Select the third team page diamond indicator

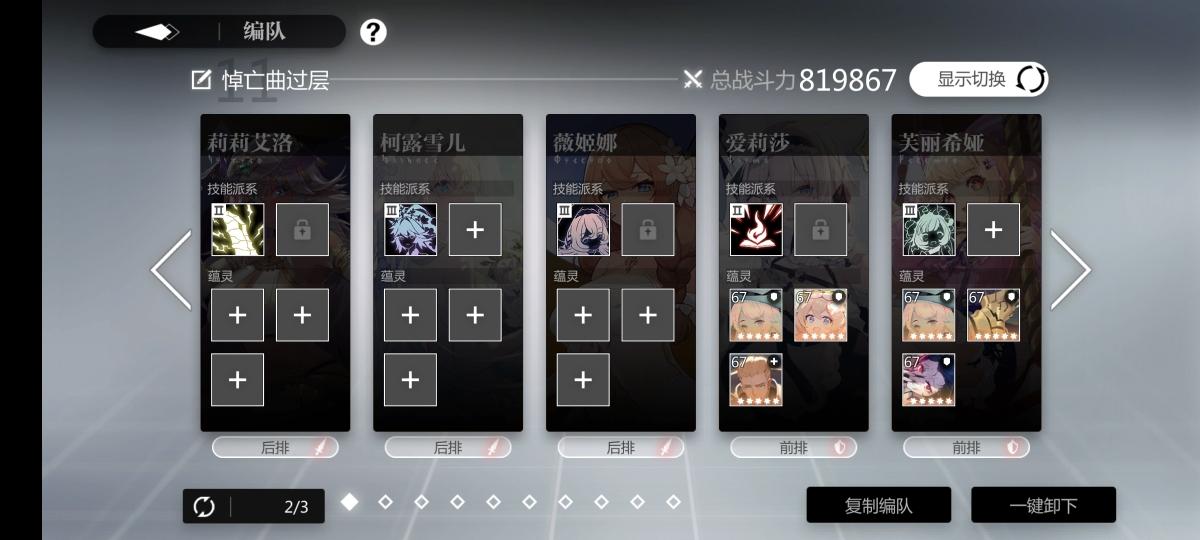[x=421, y=501]
